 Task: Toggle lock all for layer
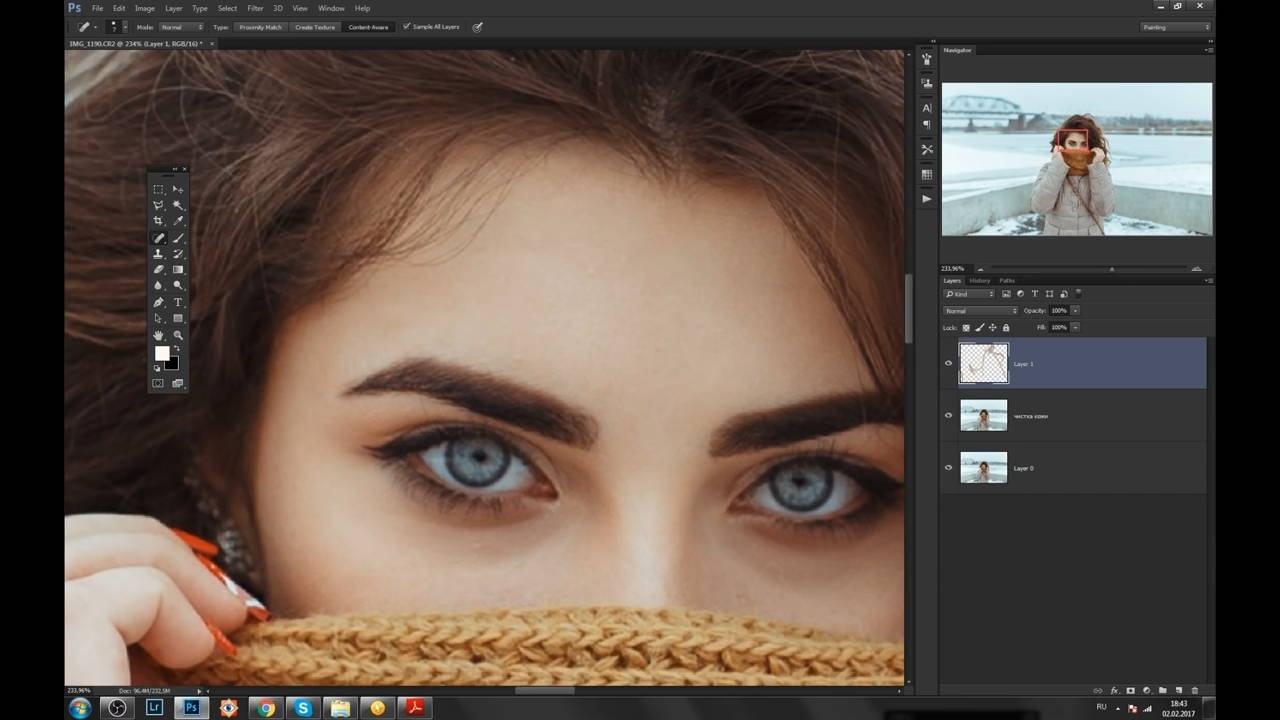coord(1006,327)
